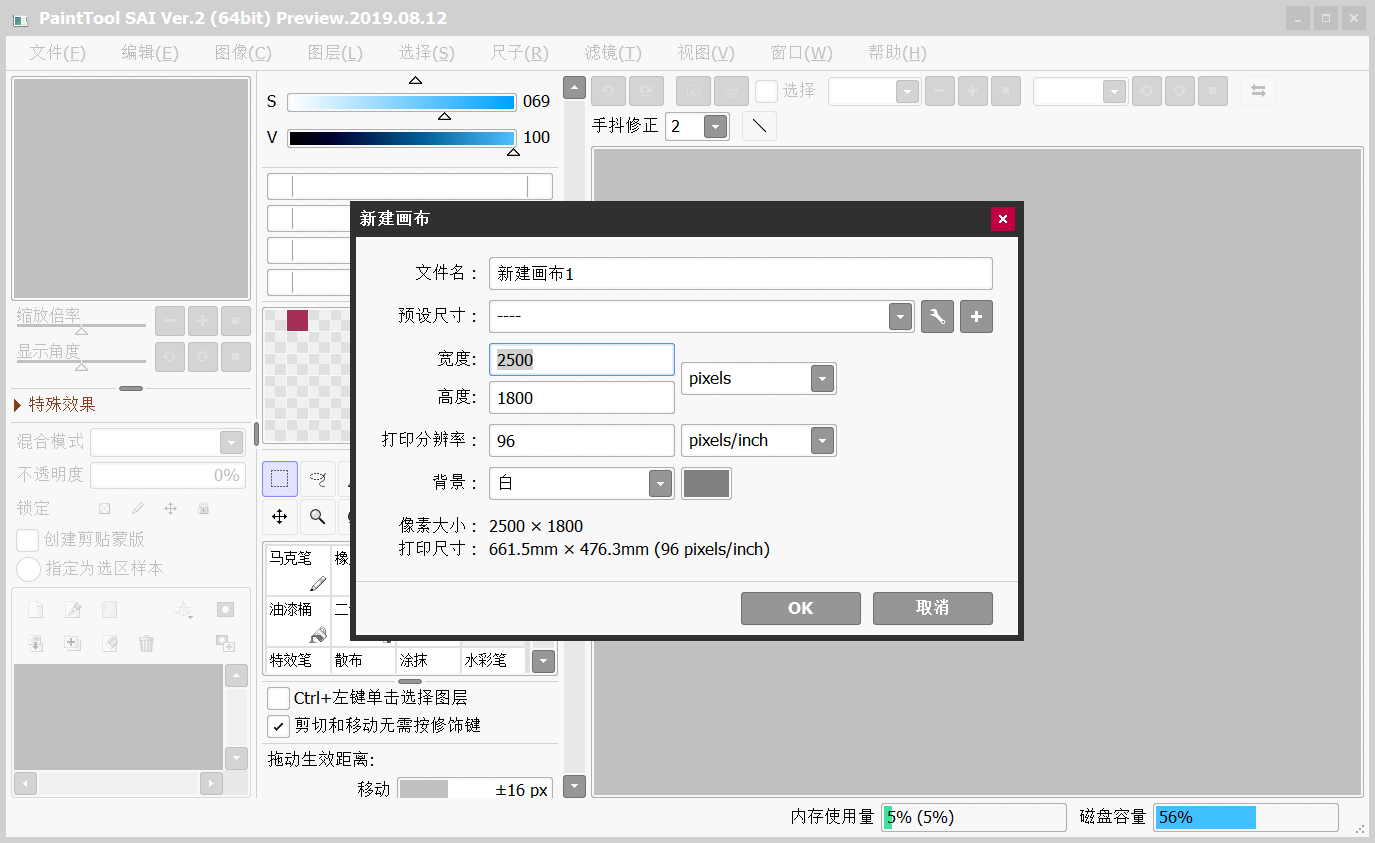Select the 特效笔 effect brush
Screen dimensions: 1375x843
tap(298, 660)
